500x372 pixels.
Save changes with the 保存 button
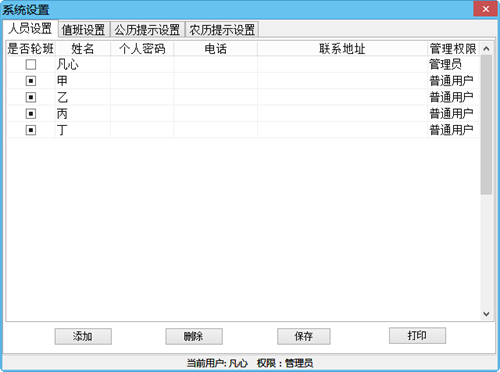(304, 336)
